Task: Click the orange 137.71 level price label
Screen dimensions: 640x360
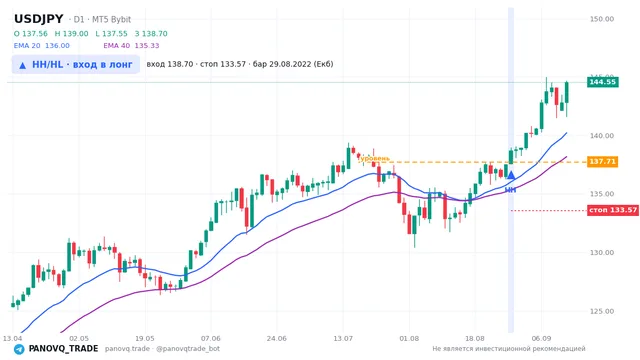Action: [602, 162]
